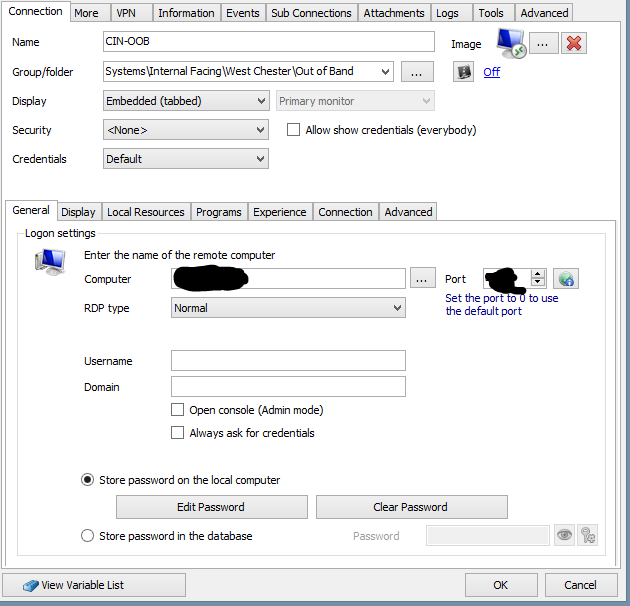Open the Security dropdown

click(186, 130)
